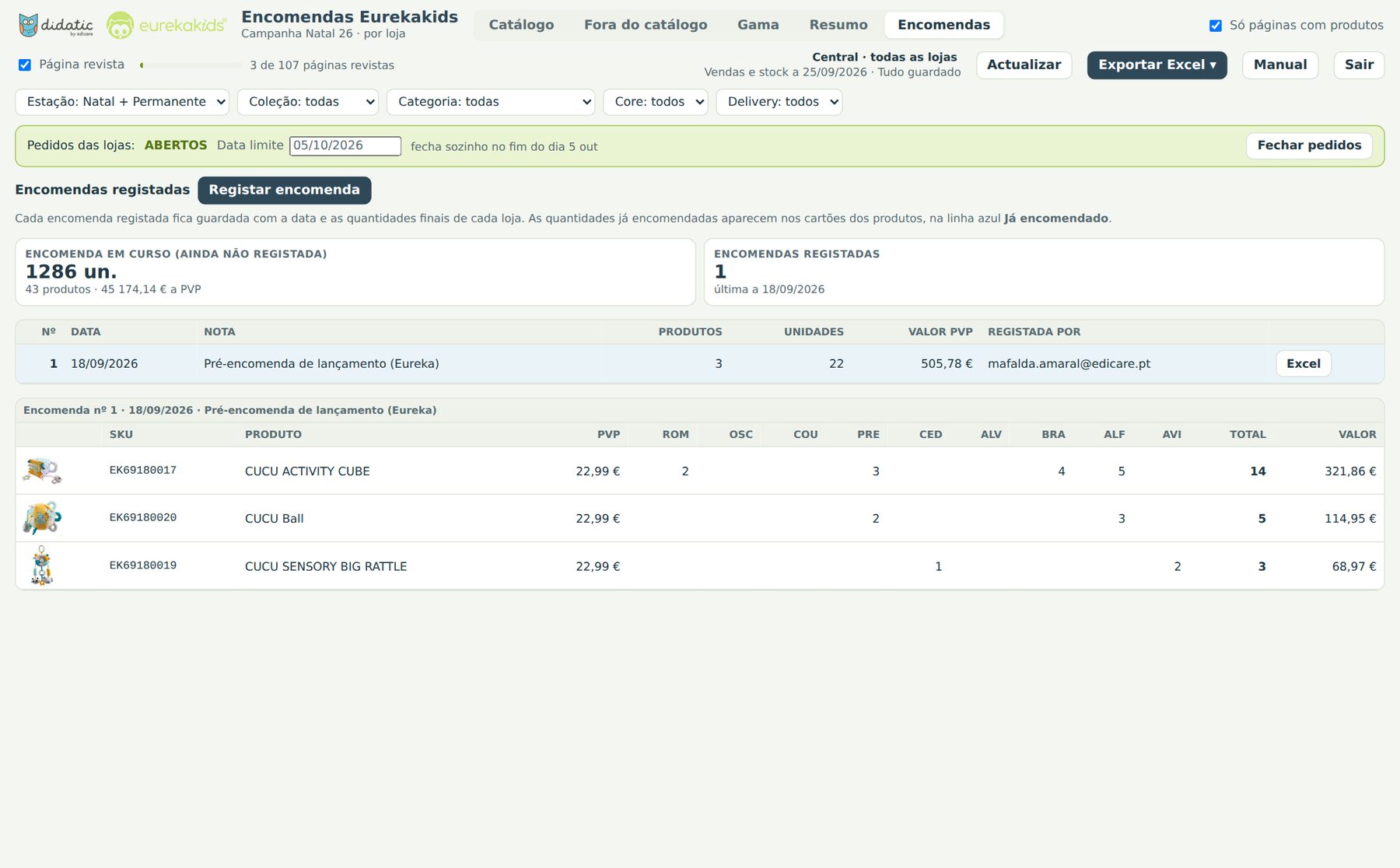This screenshot has width=1400, height=868.
Task: Click SKU EK69180020
Action: [143, 518]
